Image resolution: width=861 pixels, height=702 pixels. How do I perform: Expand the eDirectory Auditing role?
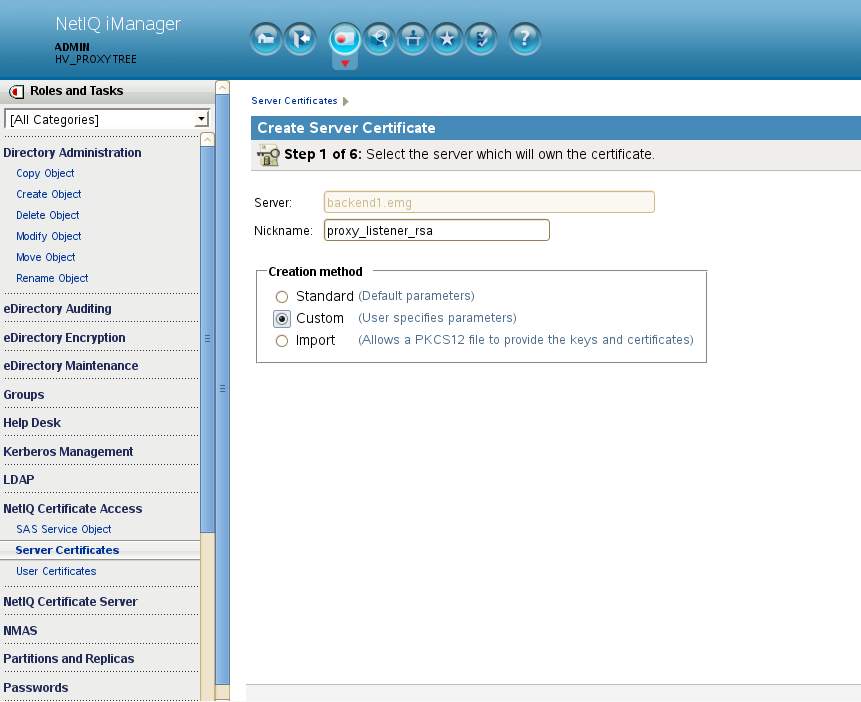pos(57,309)
